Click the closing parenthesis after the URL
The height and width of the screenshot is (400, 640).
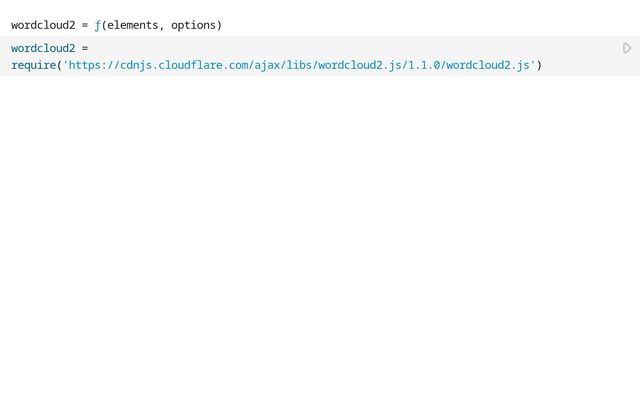pos(539,65)
